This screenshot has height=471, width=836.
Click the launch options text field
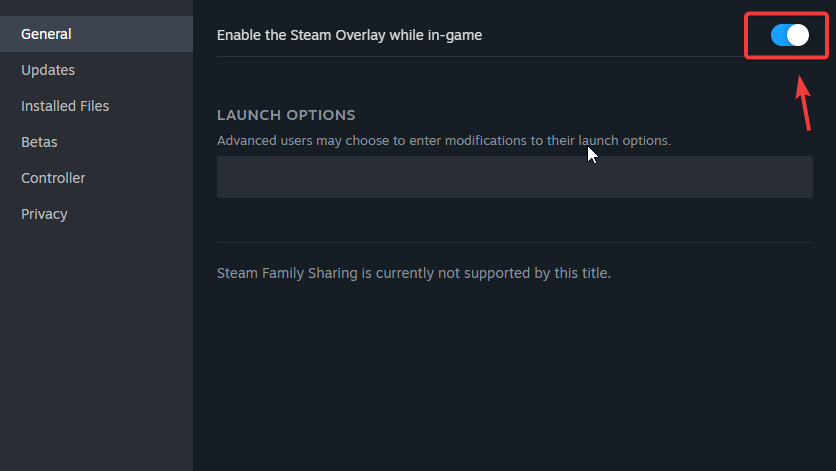pyautogui.click(x=514, y=177)
